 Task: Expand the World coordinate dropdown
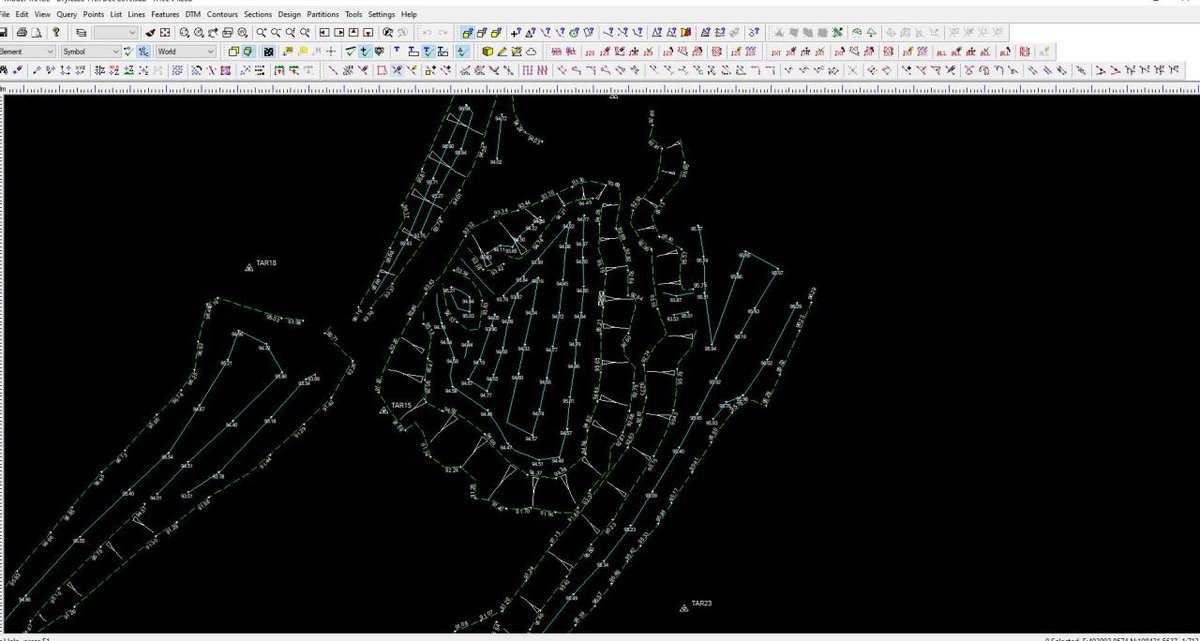click(210, 51)
